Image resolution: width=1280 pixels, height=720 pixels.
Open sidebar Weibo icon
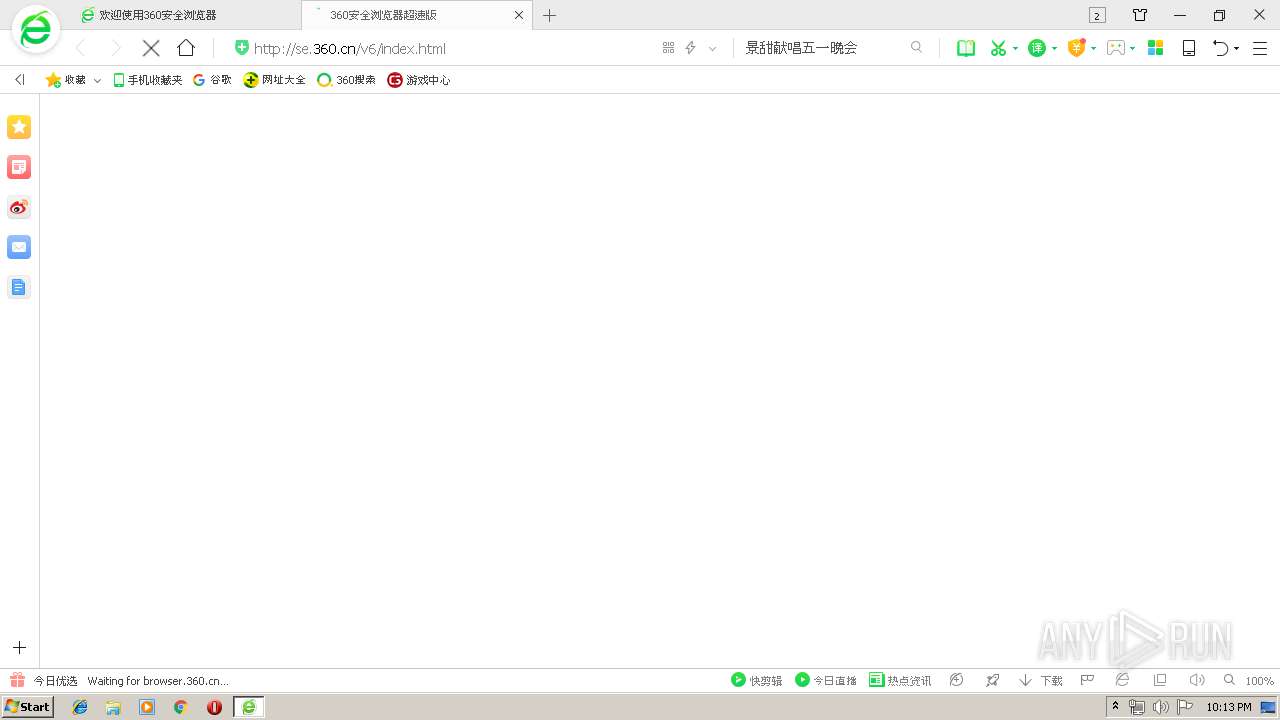pyautogui.click(x=19, y=207)
